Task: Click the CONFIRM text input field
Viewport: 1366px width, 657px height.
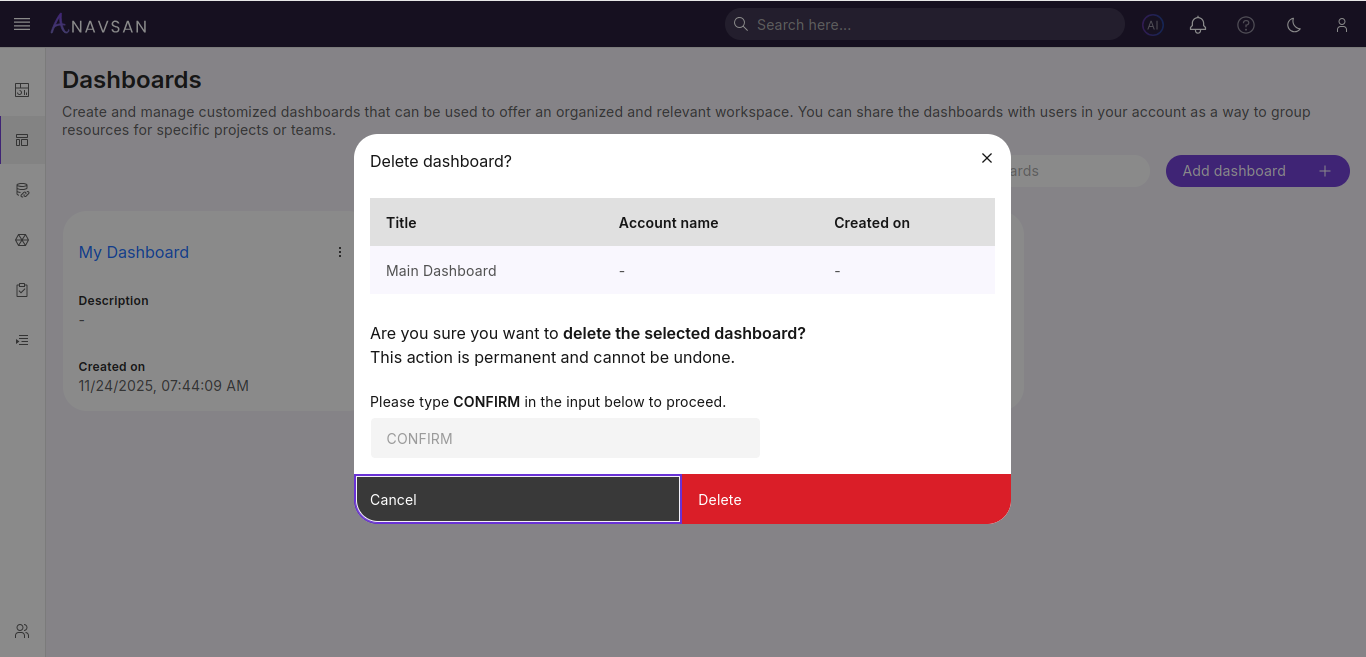Action: coord(565,438)
